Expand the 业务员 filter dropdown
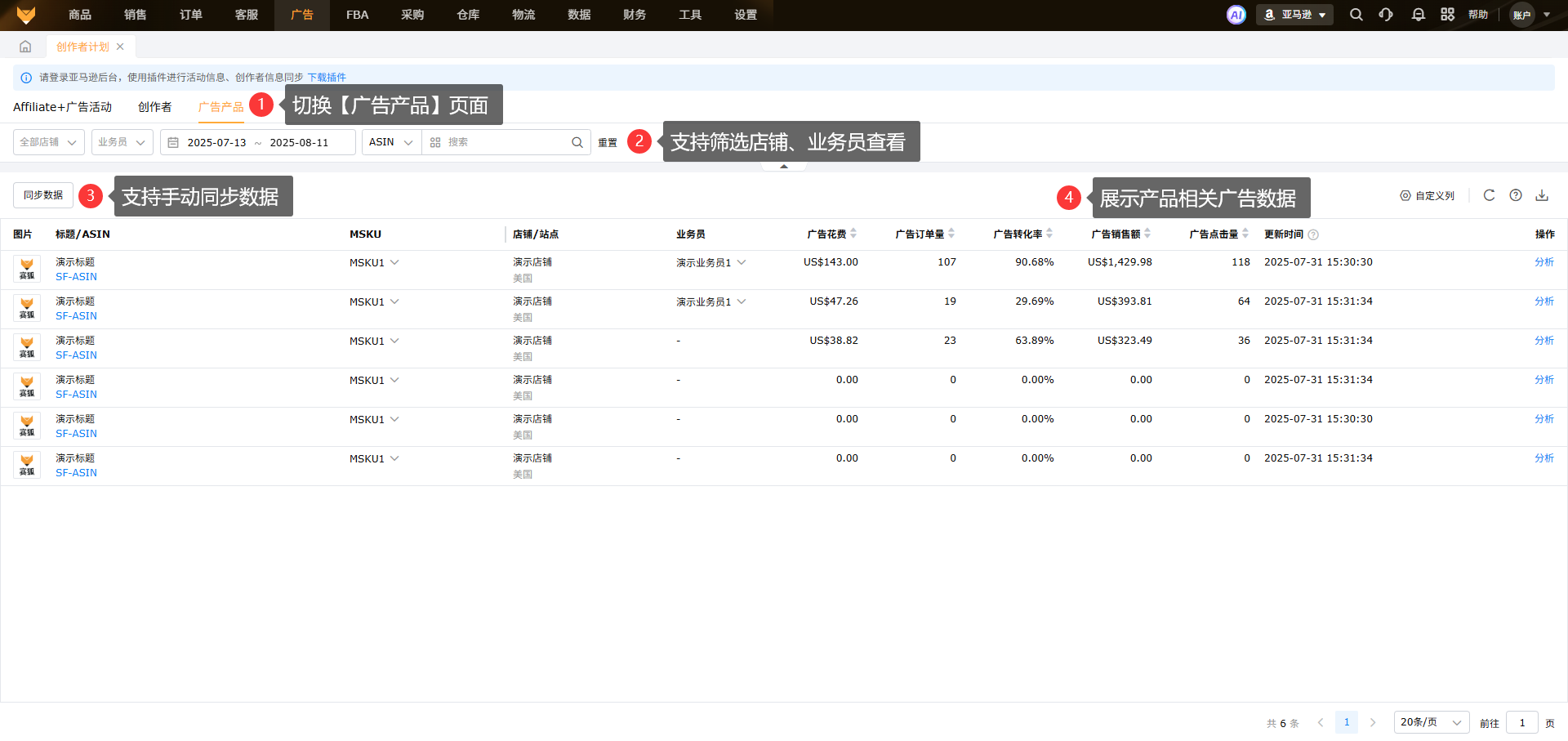Screen dimensions: 1568x741 (122, 142)
